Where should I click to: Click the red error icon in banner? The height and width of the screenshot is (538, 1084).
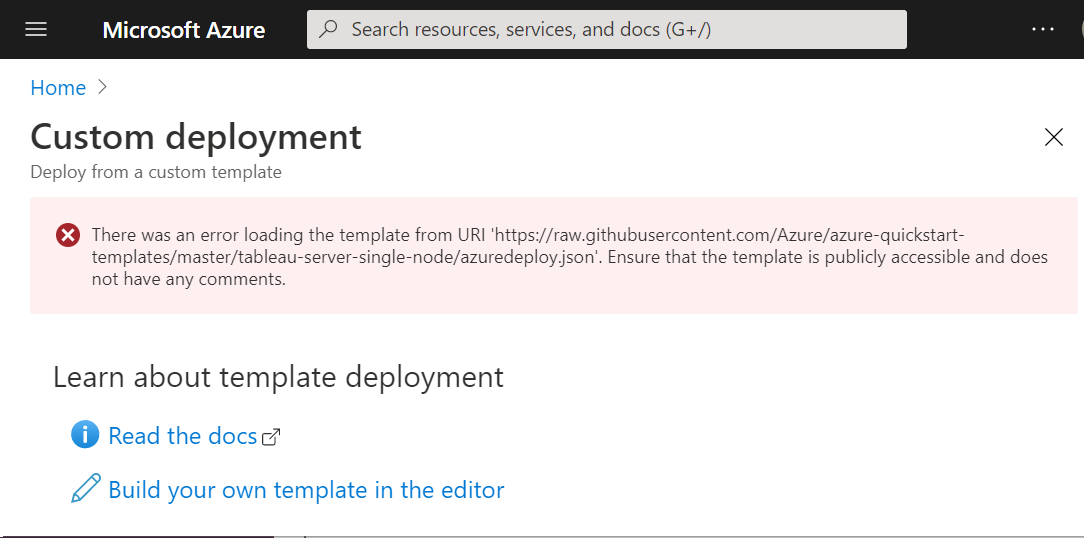click(68, 235)
